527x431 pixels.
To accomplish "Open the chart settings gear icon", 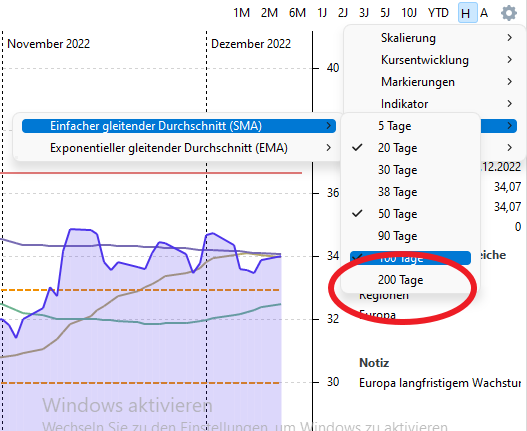I will (x=509, y=13).
